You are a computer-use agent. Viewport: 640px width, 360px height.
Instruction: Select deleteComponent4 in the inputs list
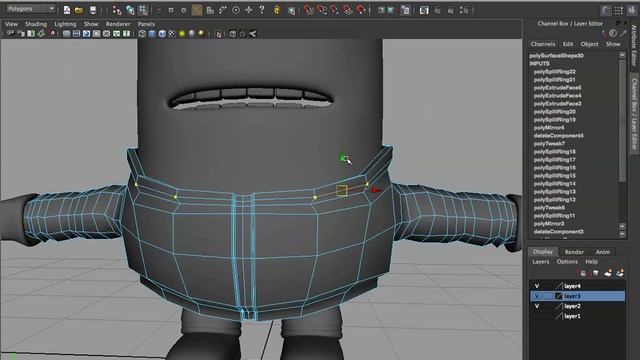click(558, 136)
